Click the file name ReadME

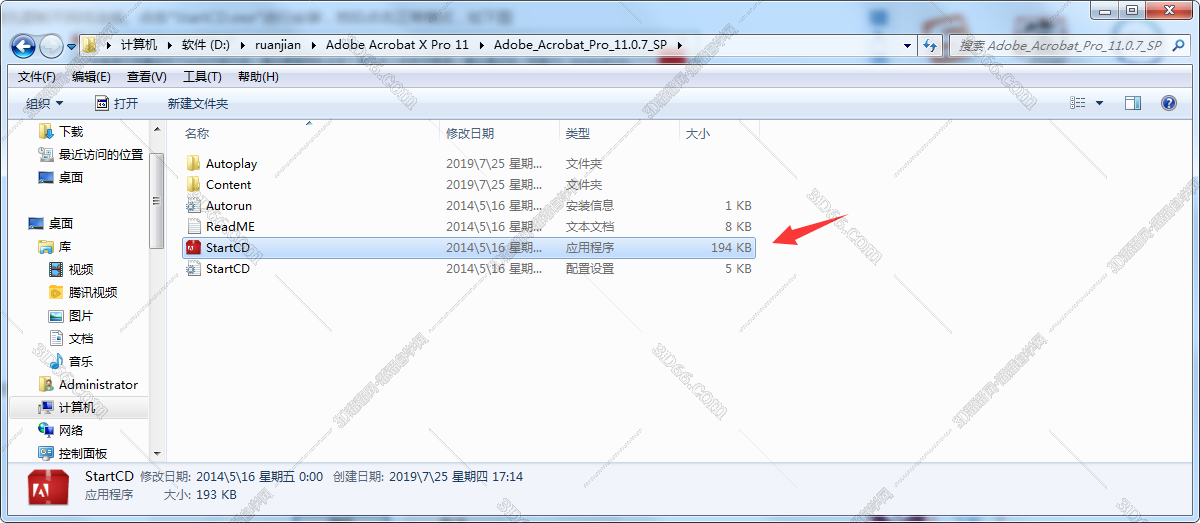[x=230, y=226]
